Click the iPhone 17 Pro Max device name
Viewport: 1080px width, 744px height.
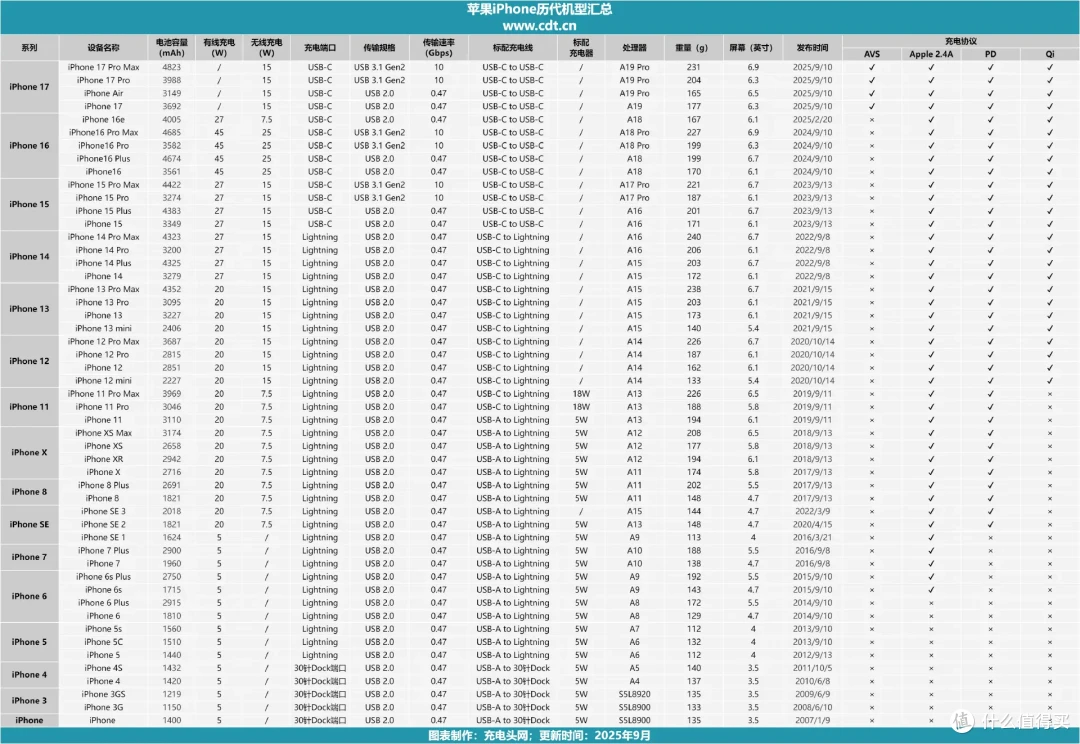coord(103,67)
